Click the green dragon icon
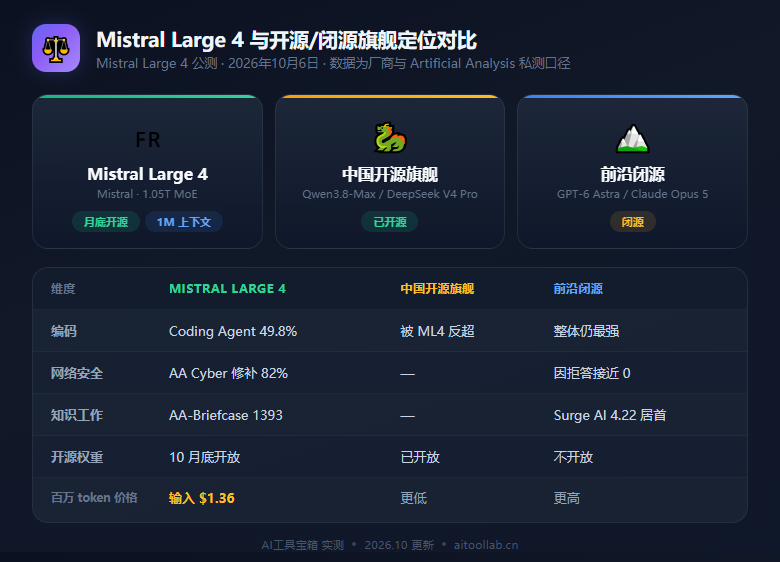 point(390,138)
